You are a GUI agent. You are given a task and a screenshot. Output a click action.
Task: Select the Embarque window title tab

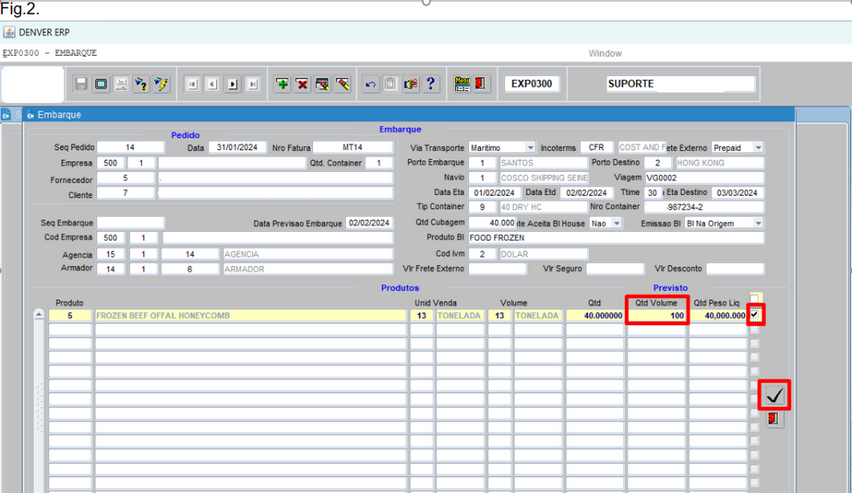coord(60,114)
